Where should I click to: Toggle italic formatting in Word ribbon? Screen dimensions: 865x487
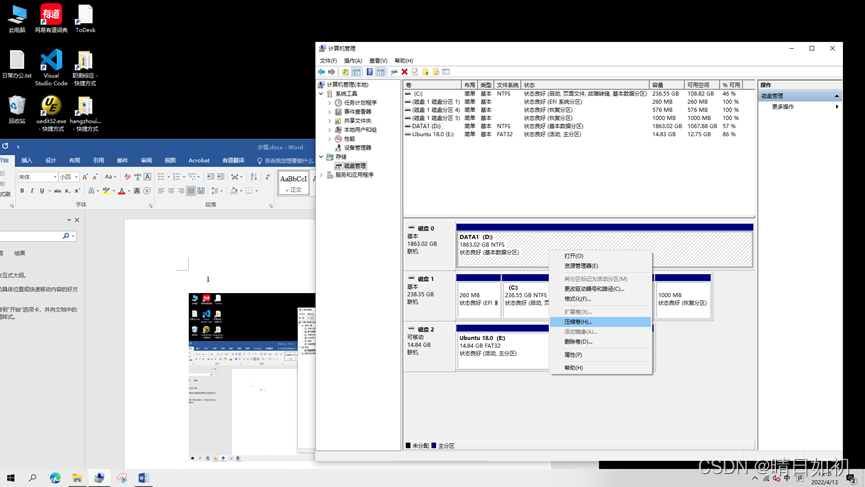[x=32, y=191]
